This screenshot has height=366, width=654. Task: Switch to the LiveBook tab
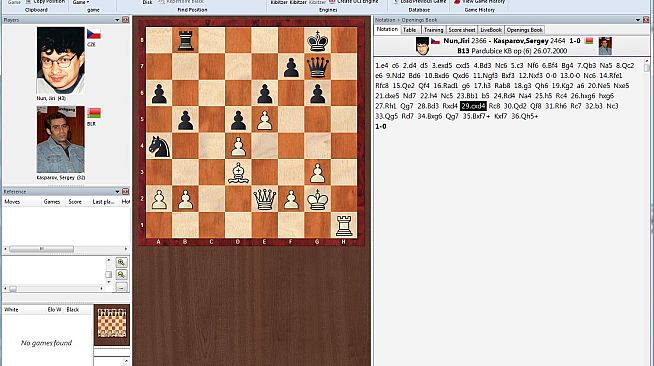(x=491, y=30)
